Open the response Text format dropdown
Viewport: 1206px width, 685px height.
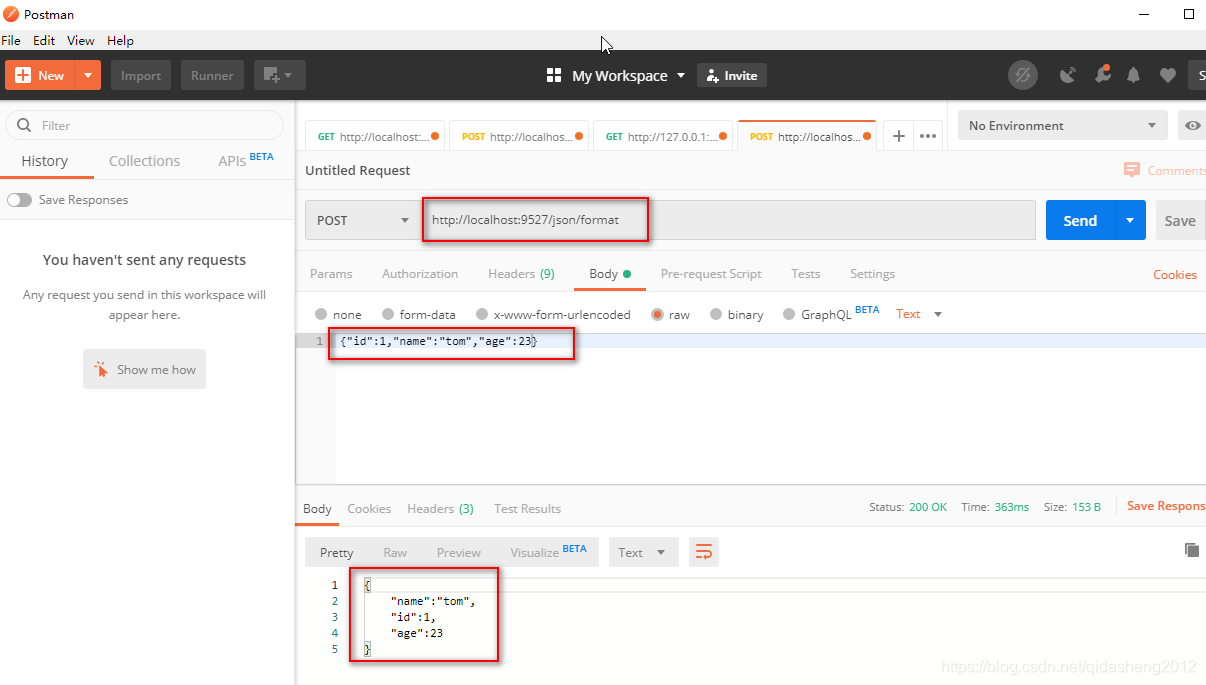tap(643, 552)
